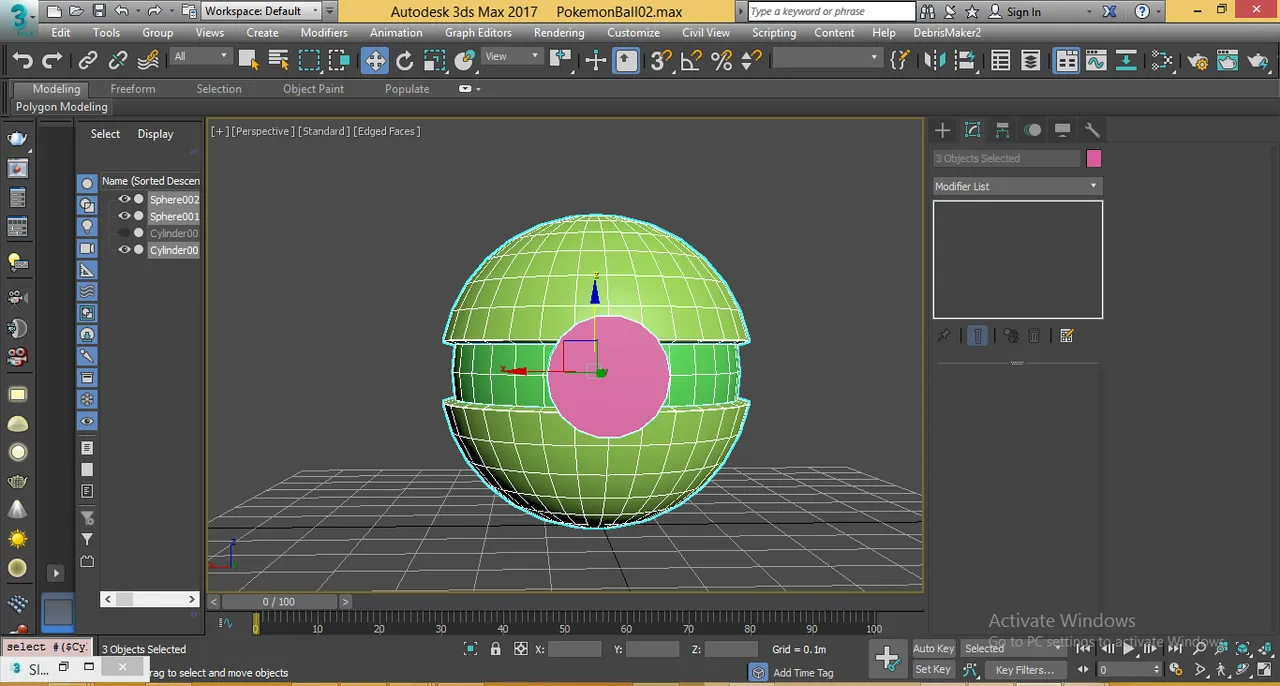
Task: Open the Graph Editors menu
Action: (478, 32)
